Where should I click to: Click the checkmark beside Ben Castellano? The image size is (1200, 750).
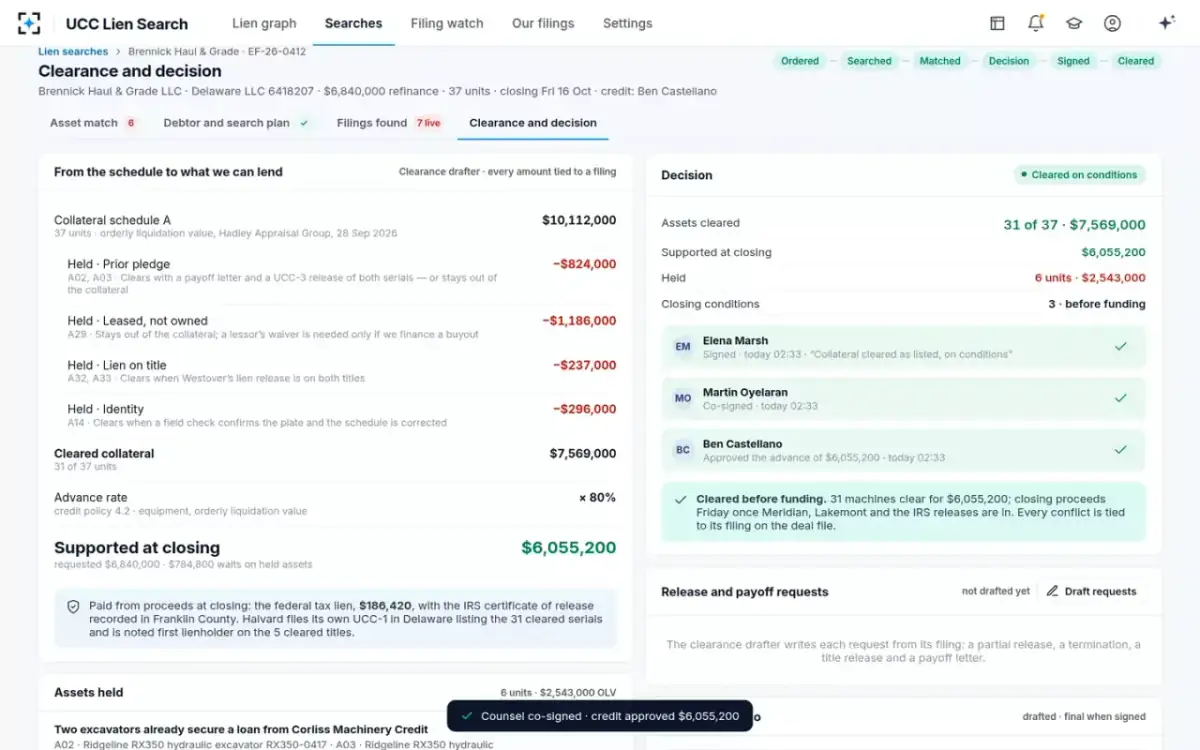tap(1121, 450)
